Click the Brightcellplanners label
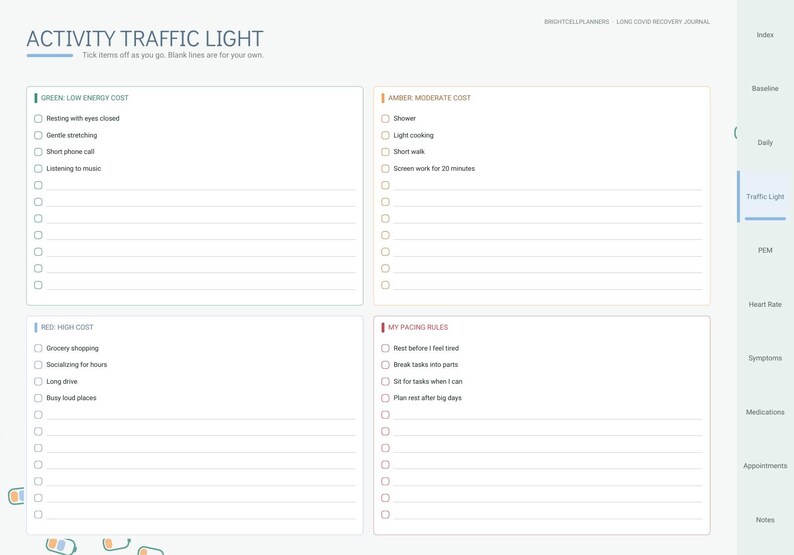794x555 pixels. coord(577,22)
